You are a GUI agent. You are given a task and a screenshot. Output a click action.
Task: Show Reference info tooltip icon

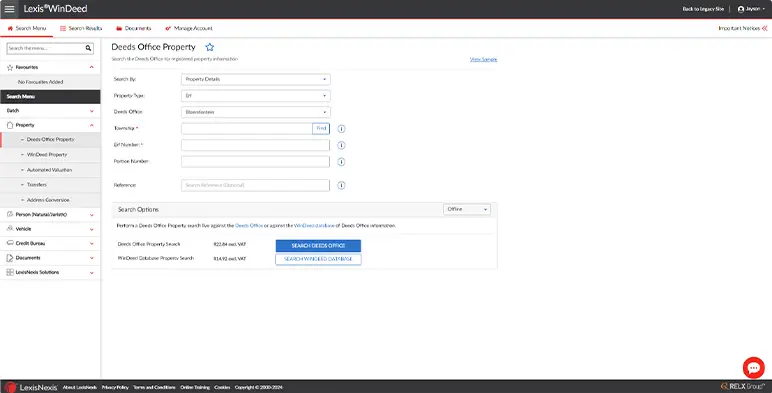341,186
